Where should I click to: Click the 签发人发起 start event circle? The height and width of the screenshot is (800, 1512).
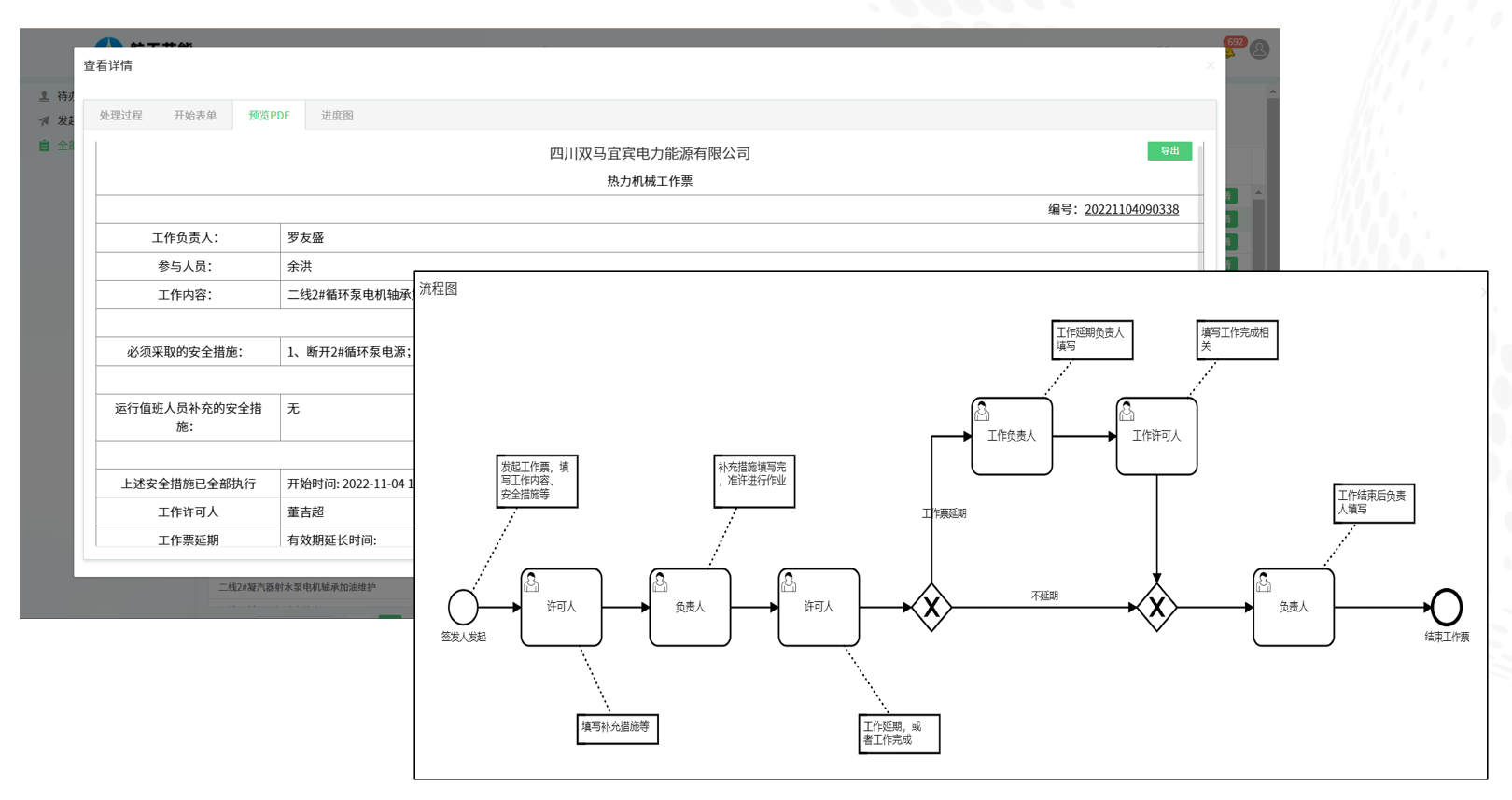coord(463,607)
